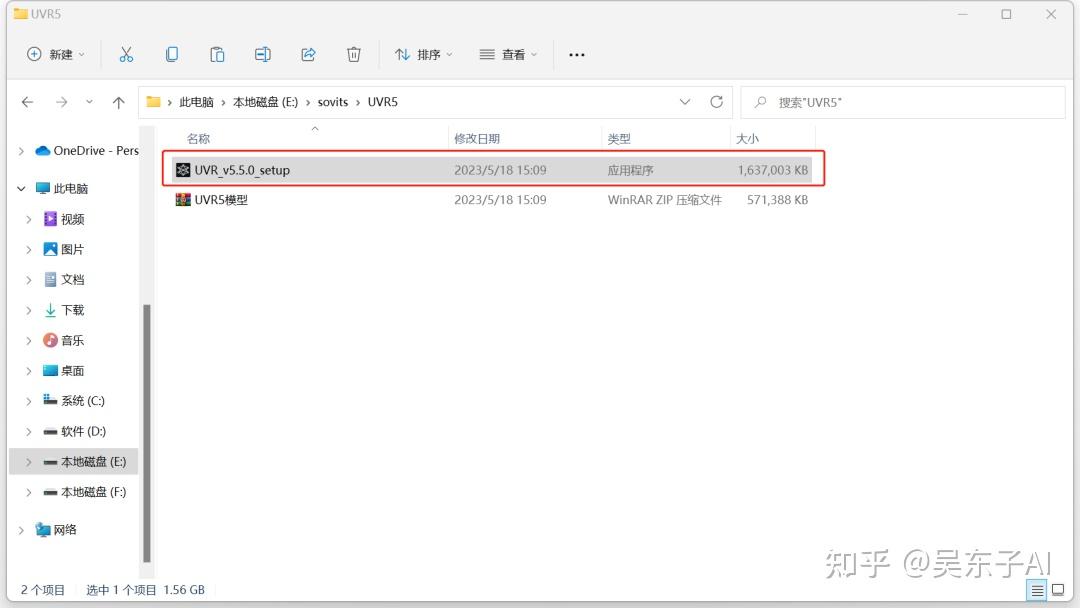Screen dimensions: 1080x608
Task: Go up one folder level arrow
Action: [x=118, y=102]
